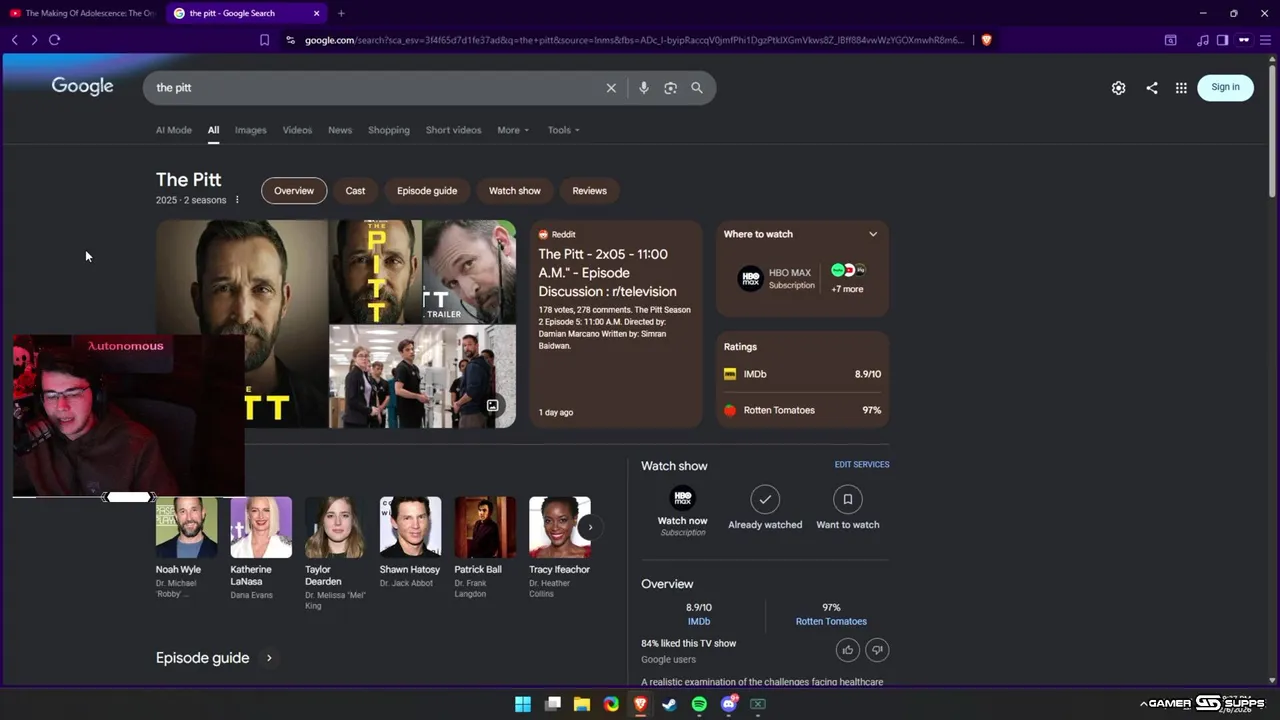Show '+7 more' streaming services

tap(847, 279)
